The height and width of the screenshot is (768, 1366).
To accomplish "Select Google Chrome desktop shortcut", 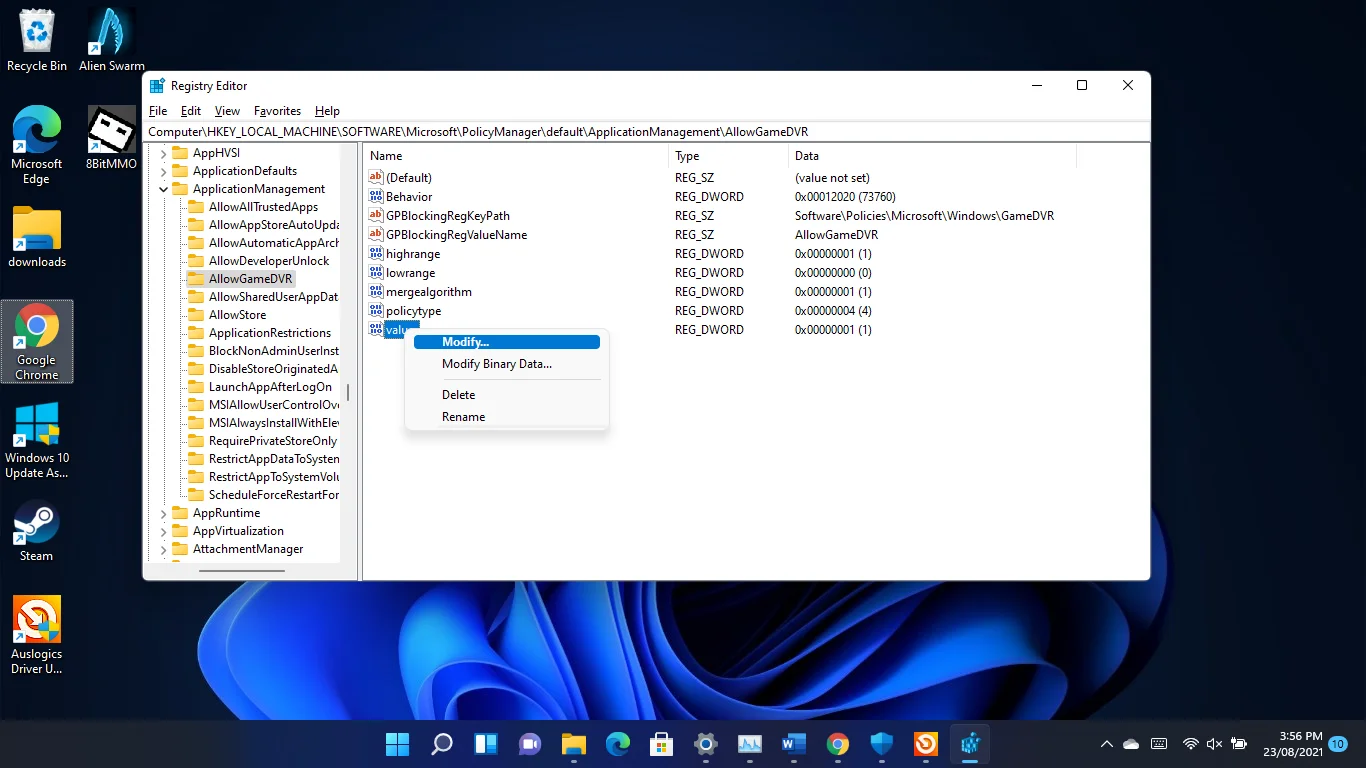I will point(37,341).
